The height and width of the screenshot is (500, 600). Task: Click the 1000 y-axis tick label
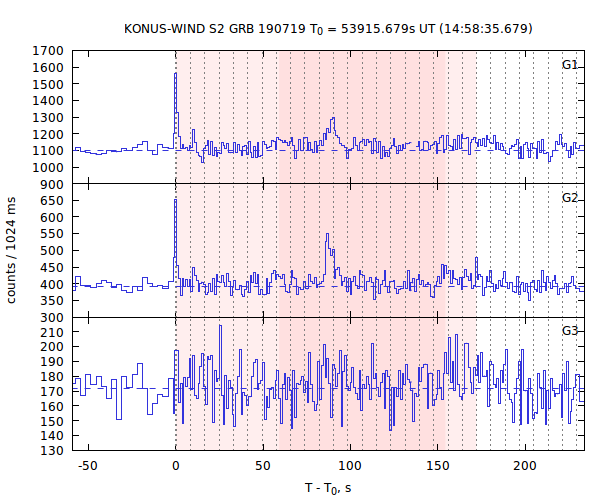click(x=47, y=168)
